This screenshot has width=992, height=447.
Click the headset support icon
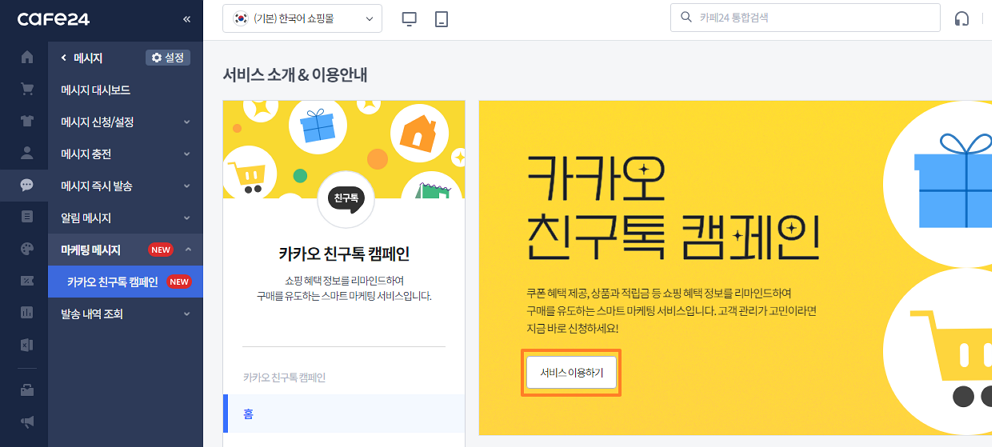[x=963, y=18]
